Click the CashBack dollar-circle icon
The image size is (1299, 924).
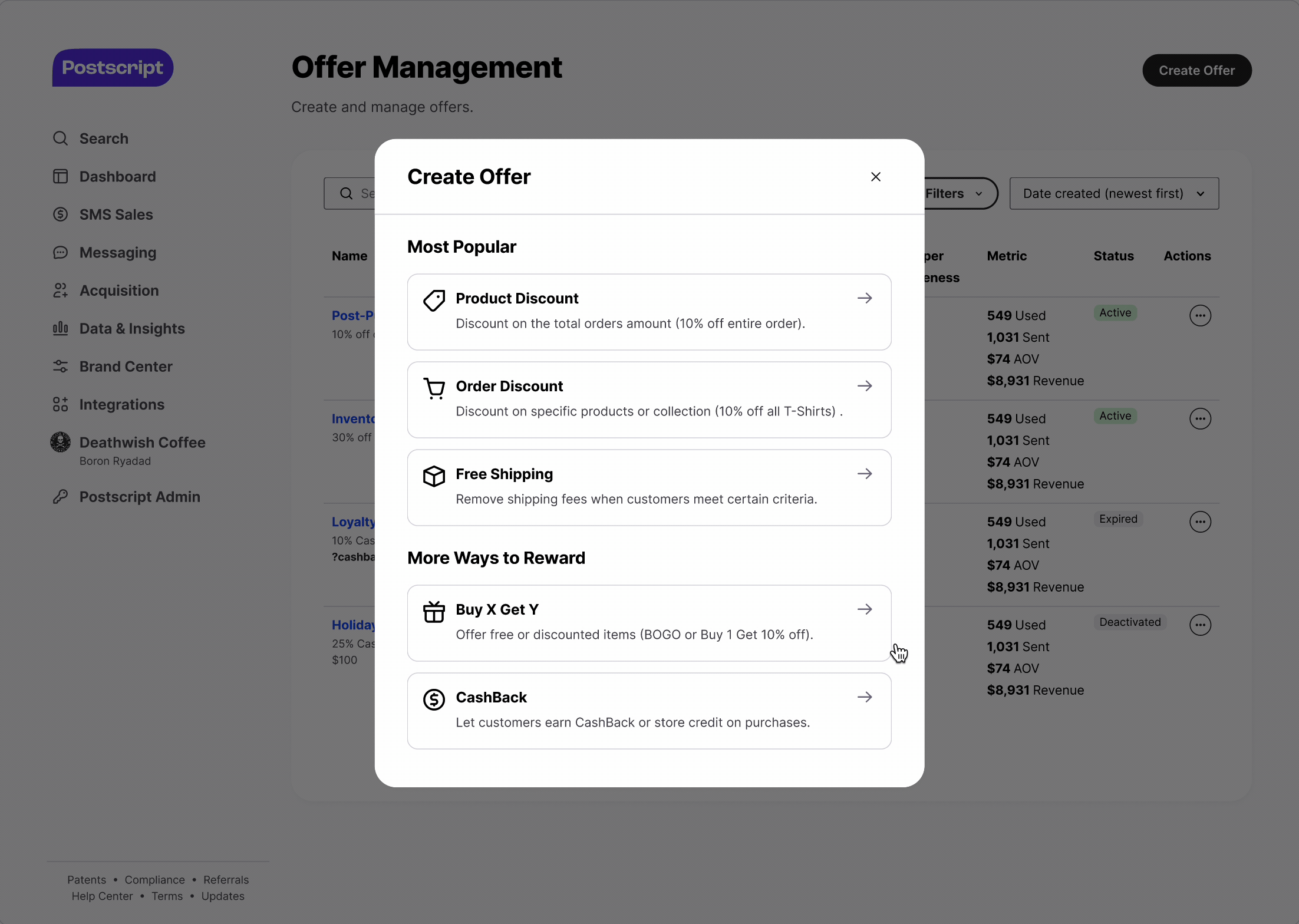click(434, 699)
